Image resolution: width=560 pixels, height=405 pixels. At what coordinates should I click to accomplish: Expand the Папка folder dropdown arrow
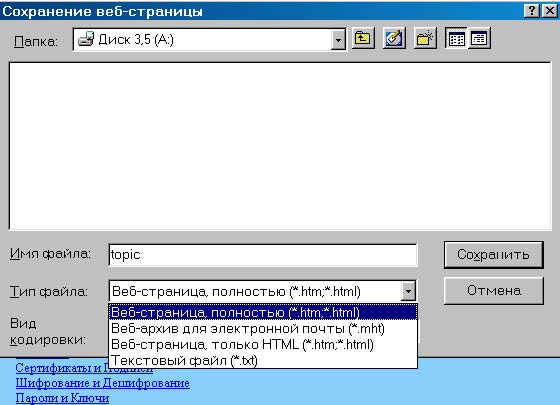point(338,40)
